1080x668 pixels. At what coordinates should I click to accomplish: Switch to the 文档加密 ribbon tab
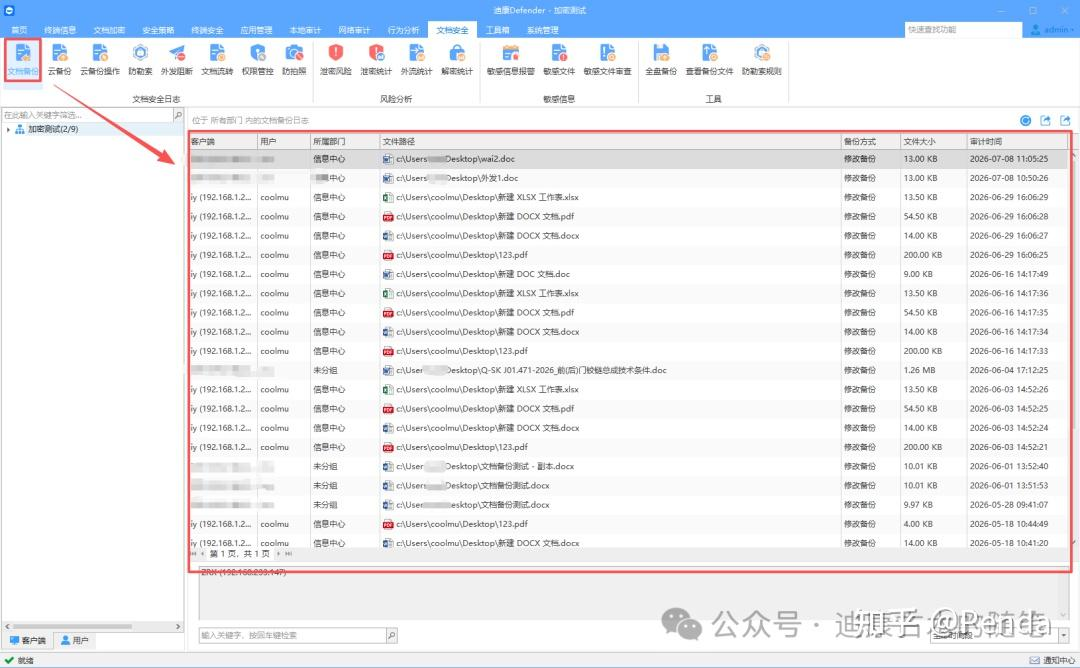click(109, 30)
